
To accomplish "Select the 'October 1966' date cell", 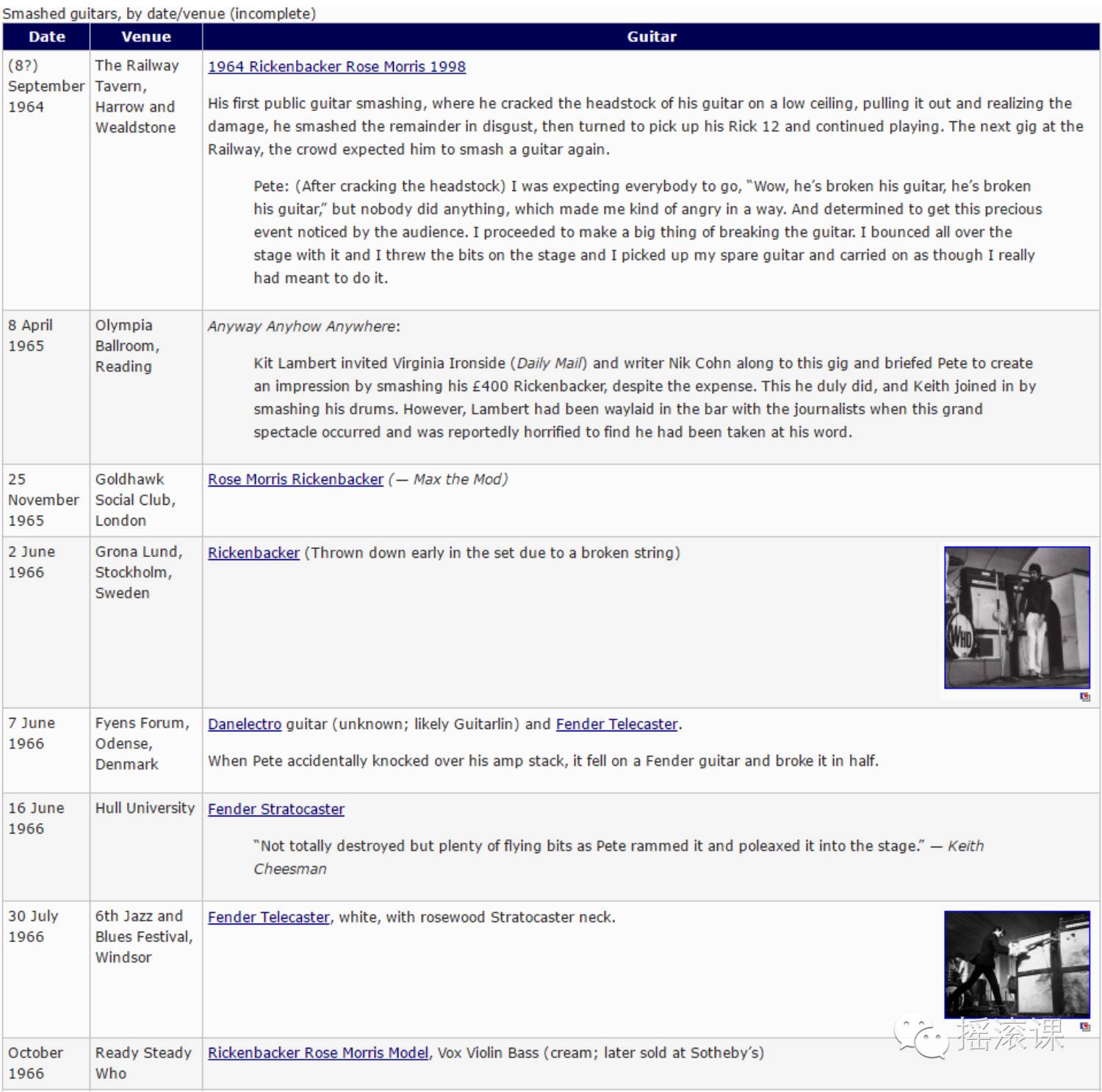I will point(46,1063).
